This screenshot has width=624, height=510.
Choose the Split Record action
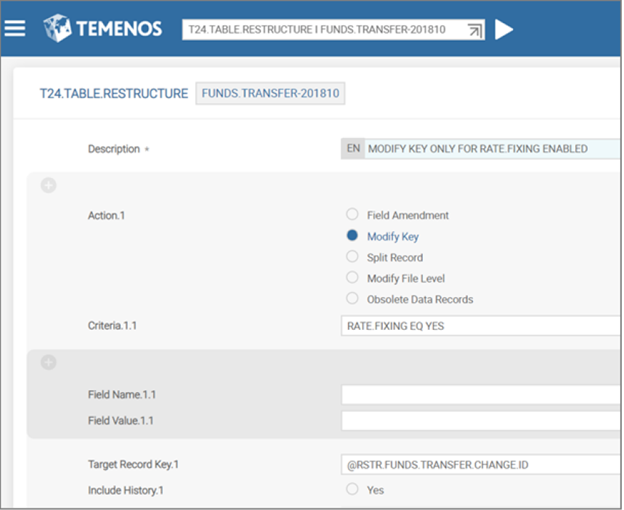[352, 257]
